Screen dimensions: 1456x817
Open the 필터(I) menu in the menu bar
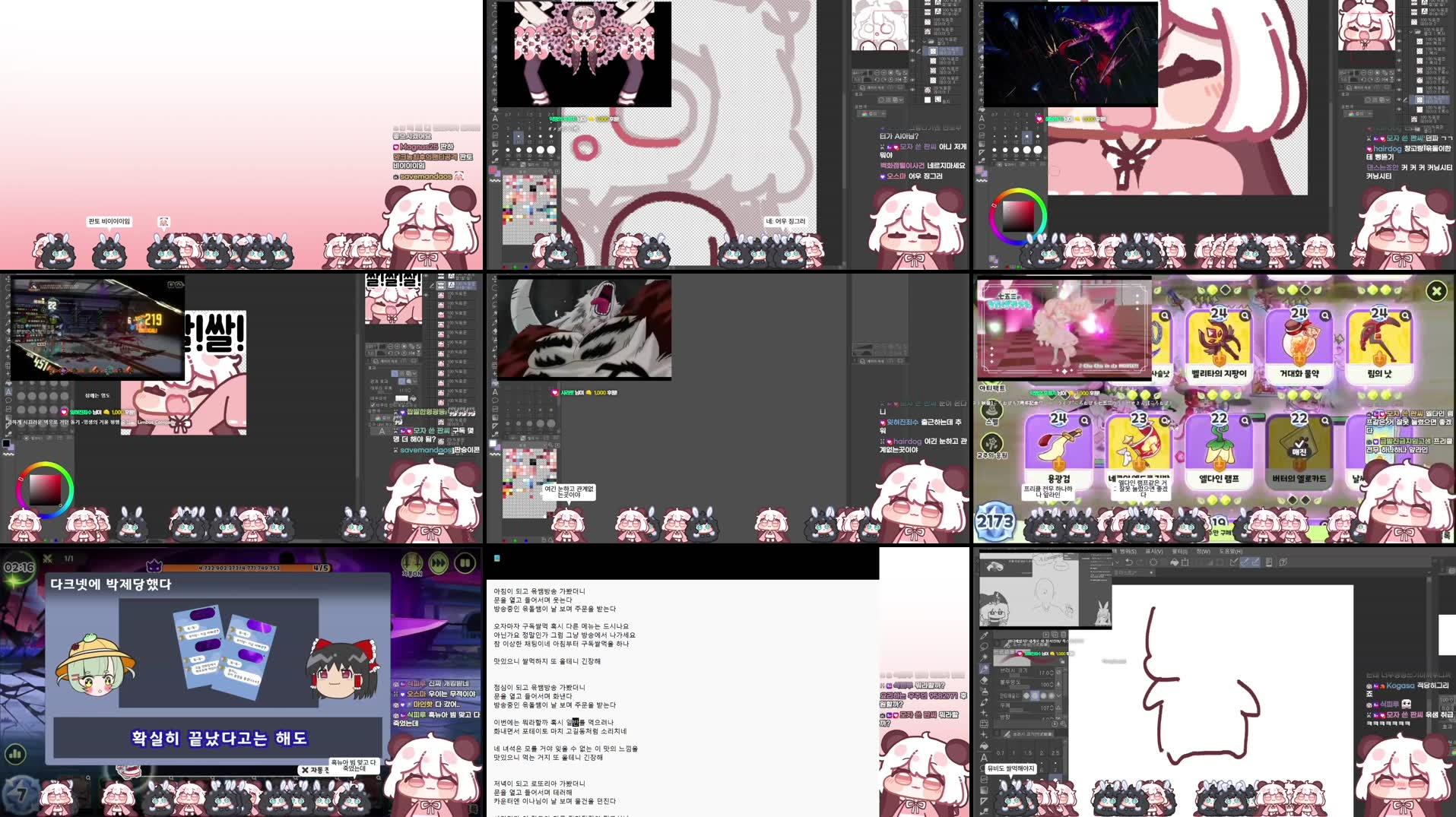(x=1181, y=554)
